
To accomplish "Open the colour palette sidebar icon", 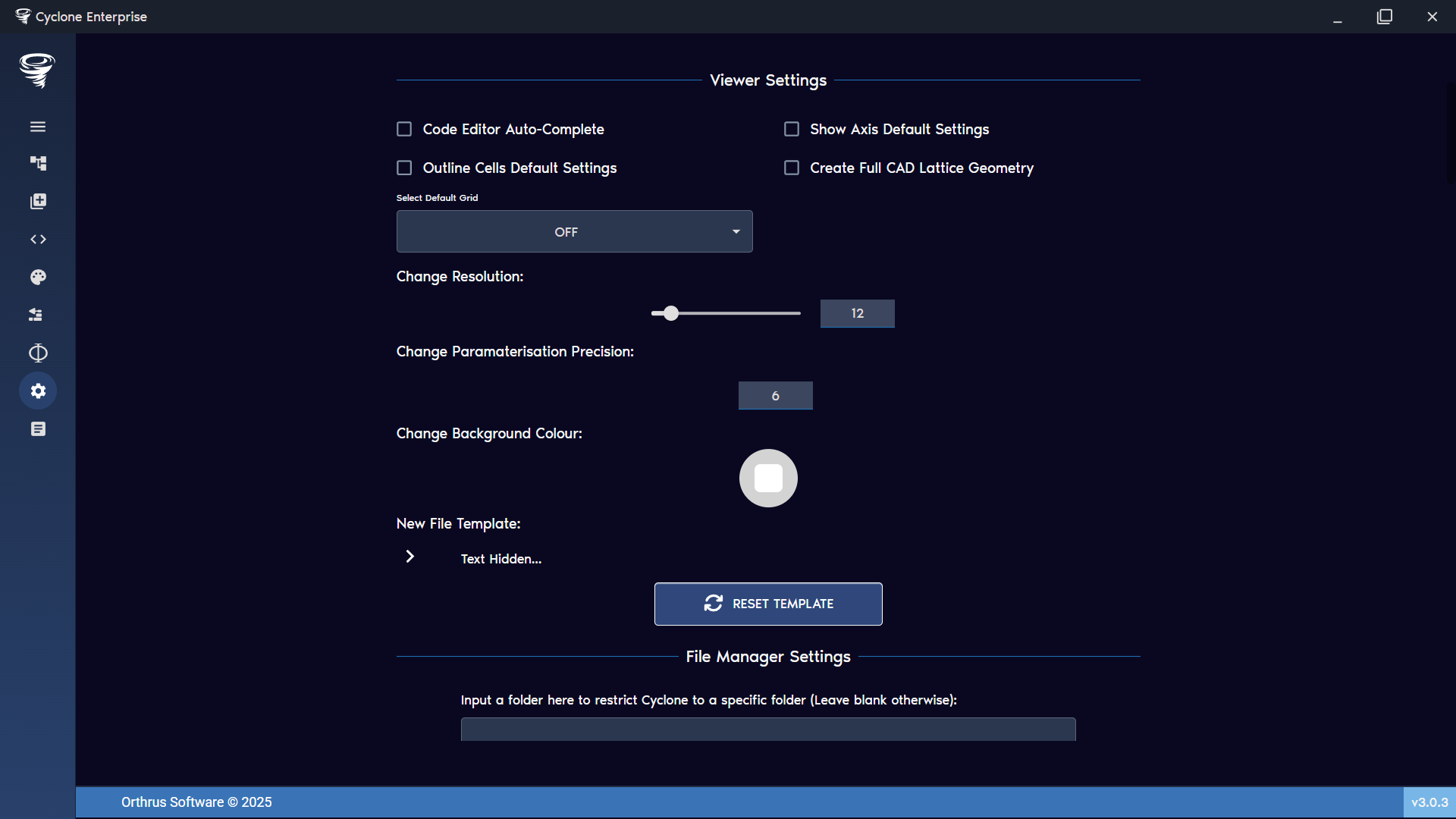I will (37, 277).
